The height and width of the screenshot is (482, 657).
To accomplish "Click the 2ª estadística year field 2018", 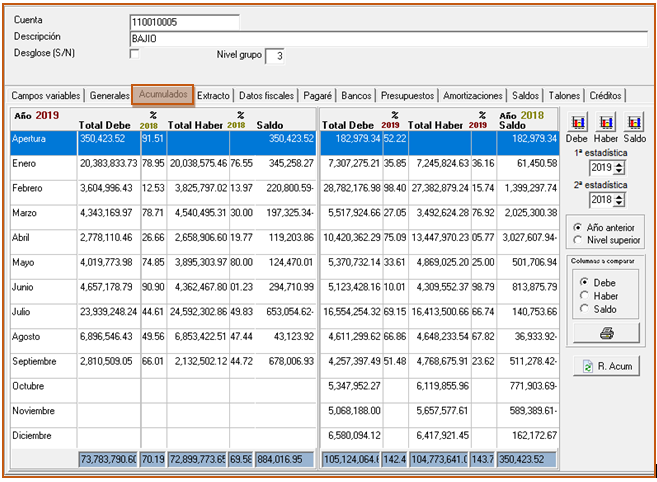I will click(602, 200).
